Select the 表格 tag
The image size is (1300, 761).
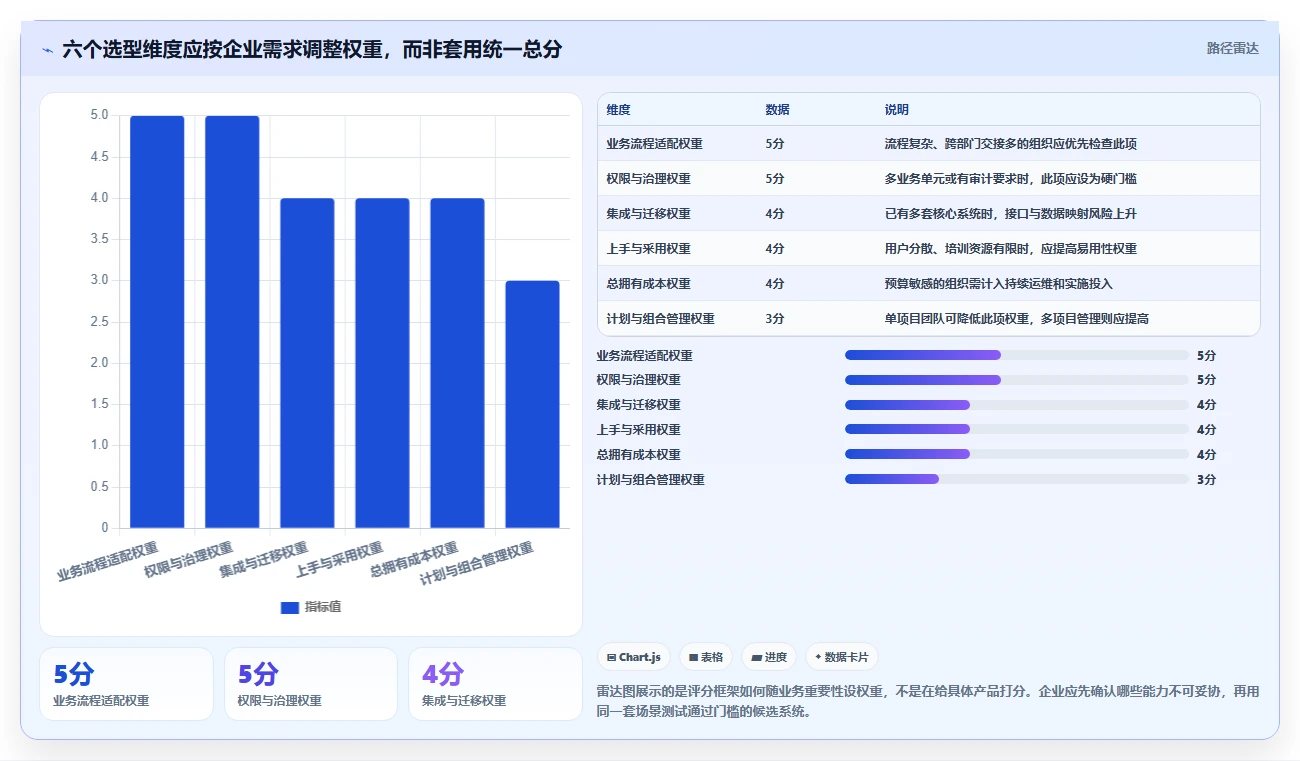(x=705, y=657)
